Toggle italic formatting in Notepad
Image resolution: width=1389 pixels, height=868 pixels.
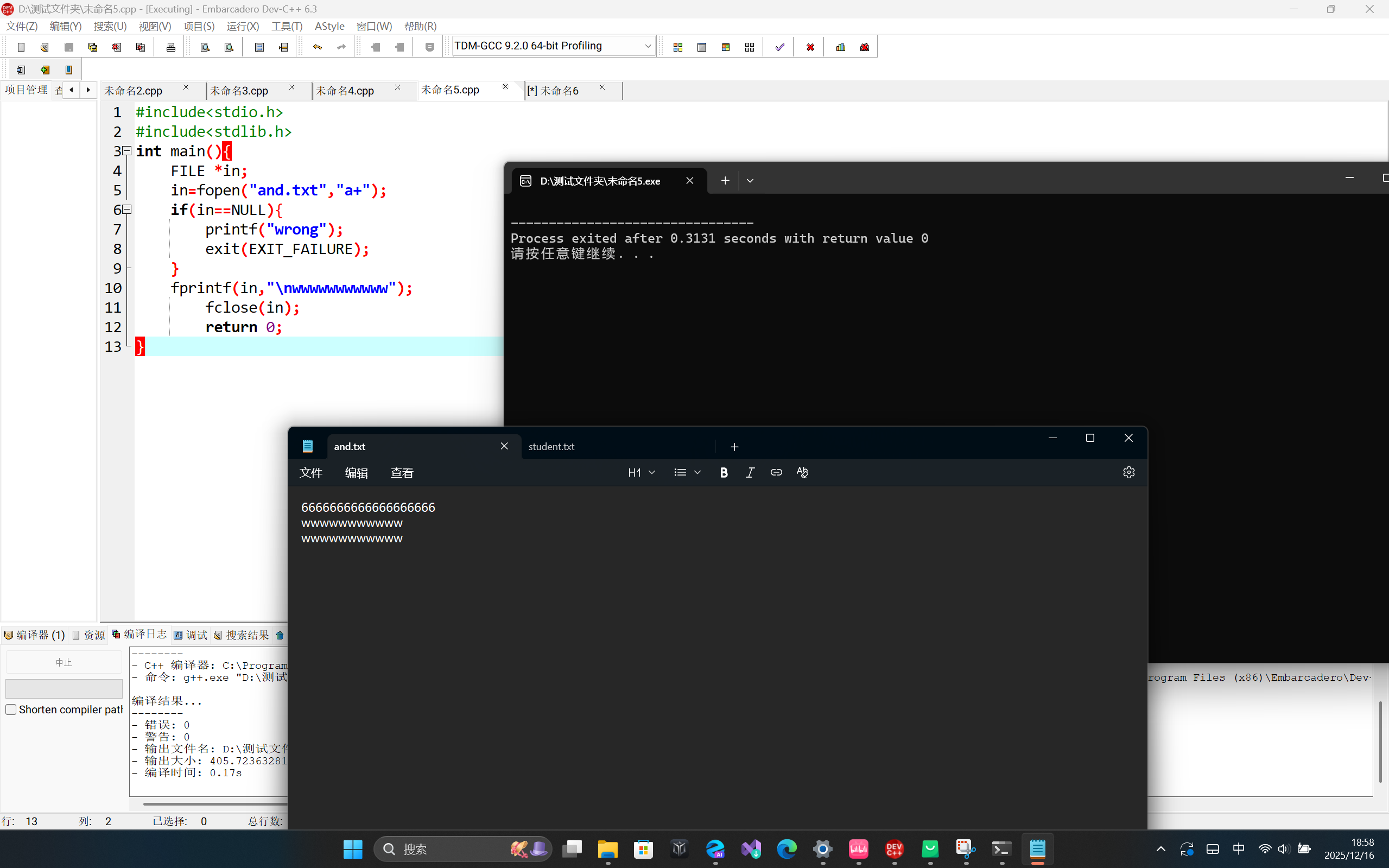(x=750, y=472)
